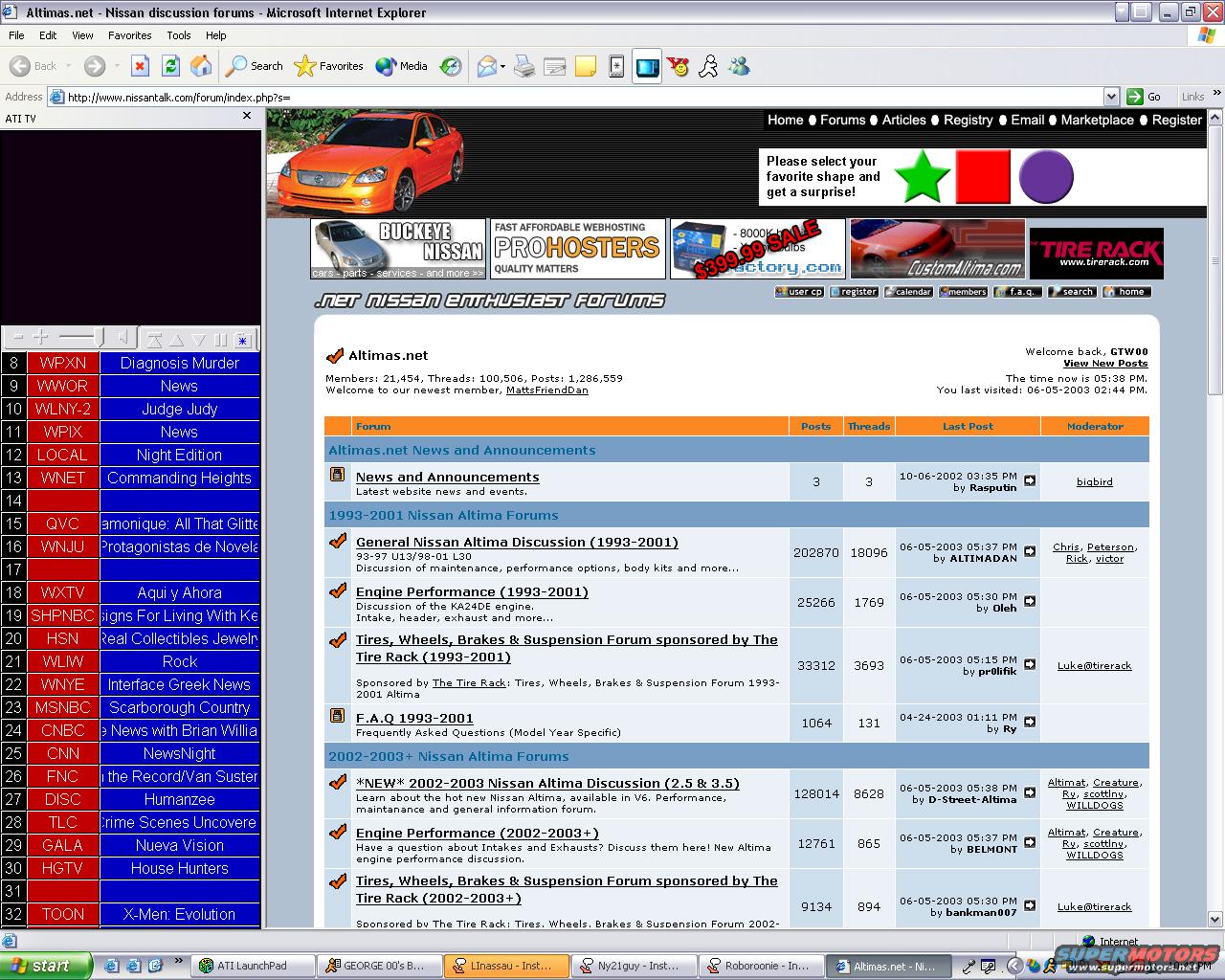This screenshot has width=1225, height=980.
Task: Toggle the ATI TV mute speaker button
Action: pos(123,339)
